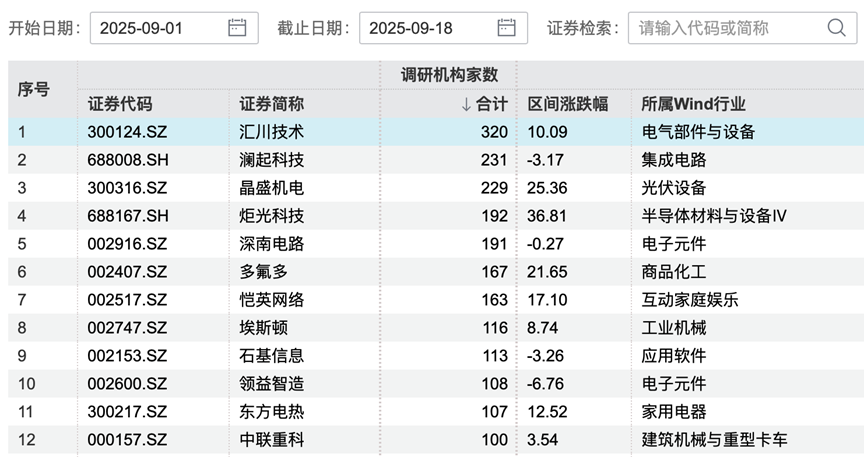Screen dimensions: 864x457
Task: Select the 多氟多 stock row
Action: [264, 271]
